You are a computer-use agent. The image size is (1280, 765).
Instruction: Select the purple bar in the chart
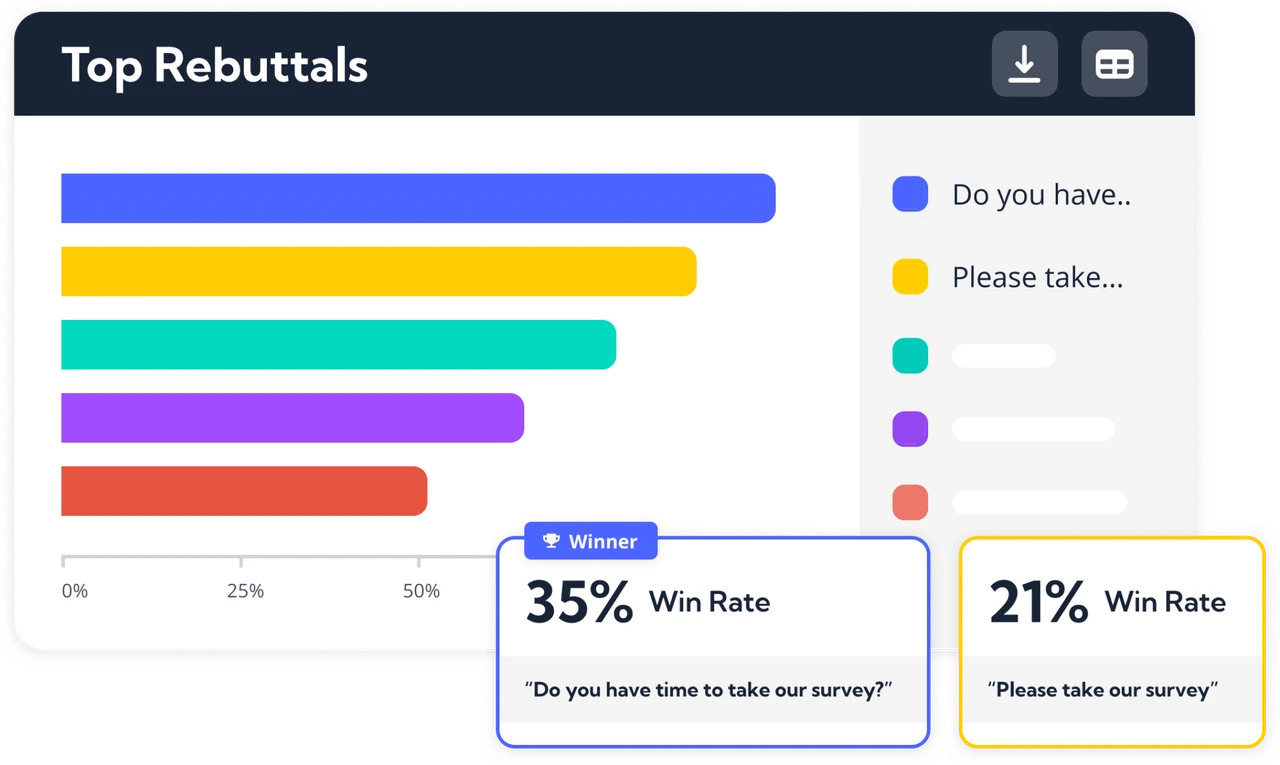(x=293, y=418)
